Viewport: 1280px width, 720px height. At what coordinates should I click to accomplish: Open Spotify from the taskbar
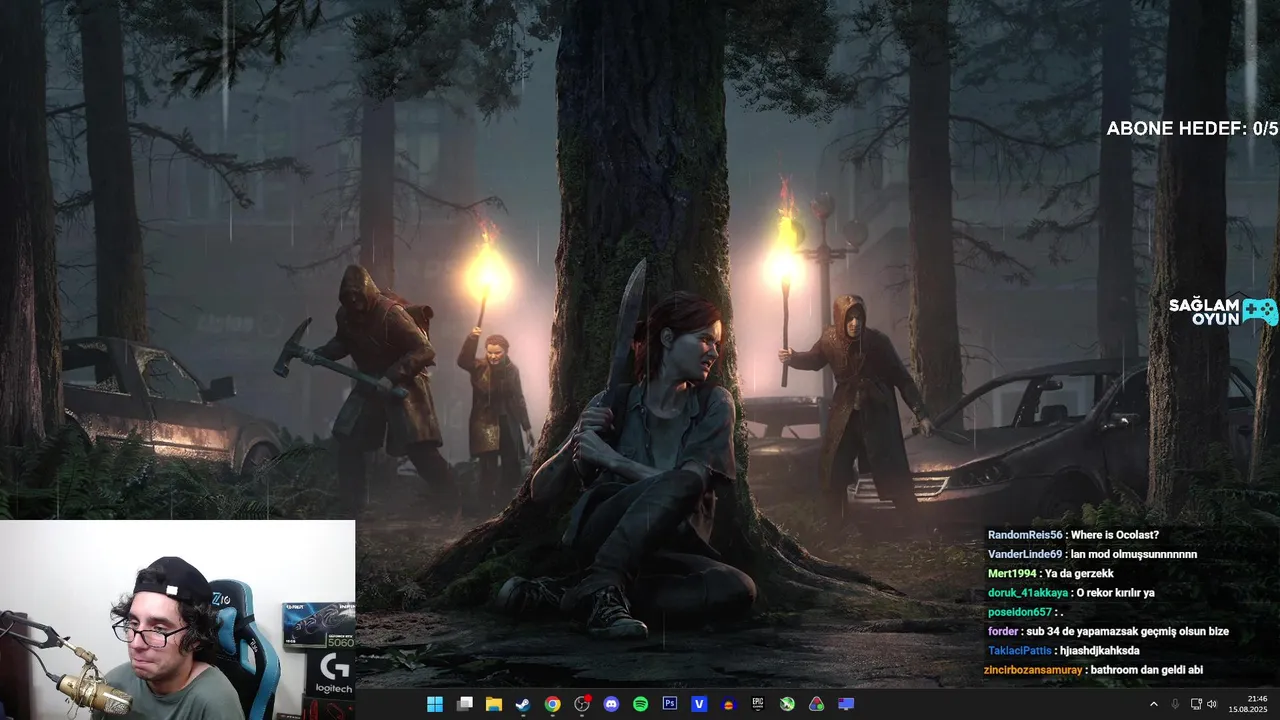coord(640,704)
